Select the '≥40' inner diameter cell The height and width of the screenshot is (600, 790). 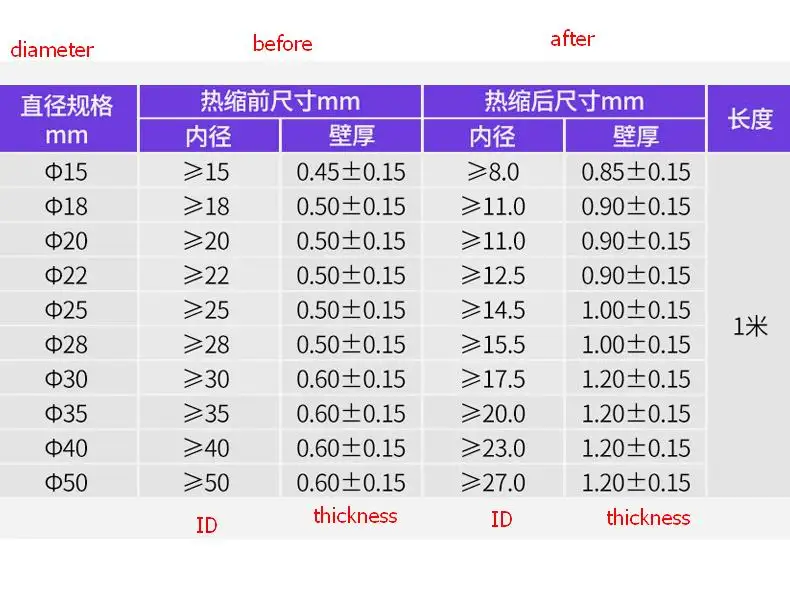tap(207, 448)
